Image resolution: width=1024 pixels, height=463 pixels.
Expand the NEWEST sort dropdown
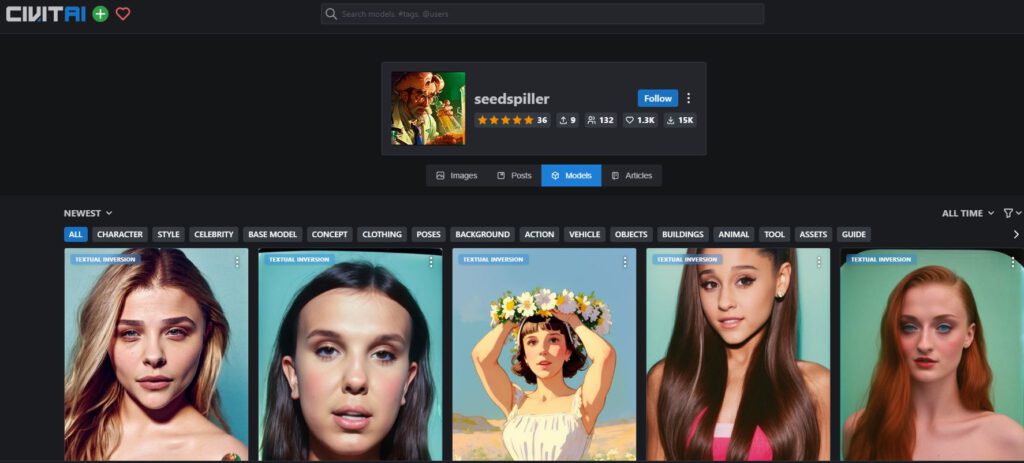(x=88, y=213)
